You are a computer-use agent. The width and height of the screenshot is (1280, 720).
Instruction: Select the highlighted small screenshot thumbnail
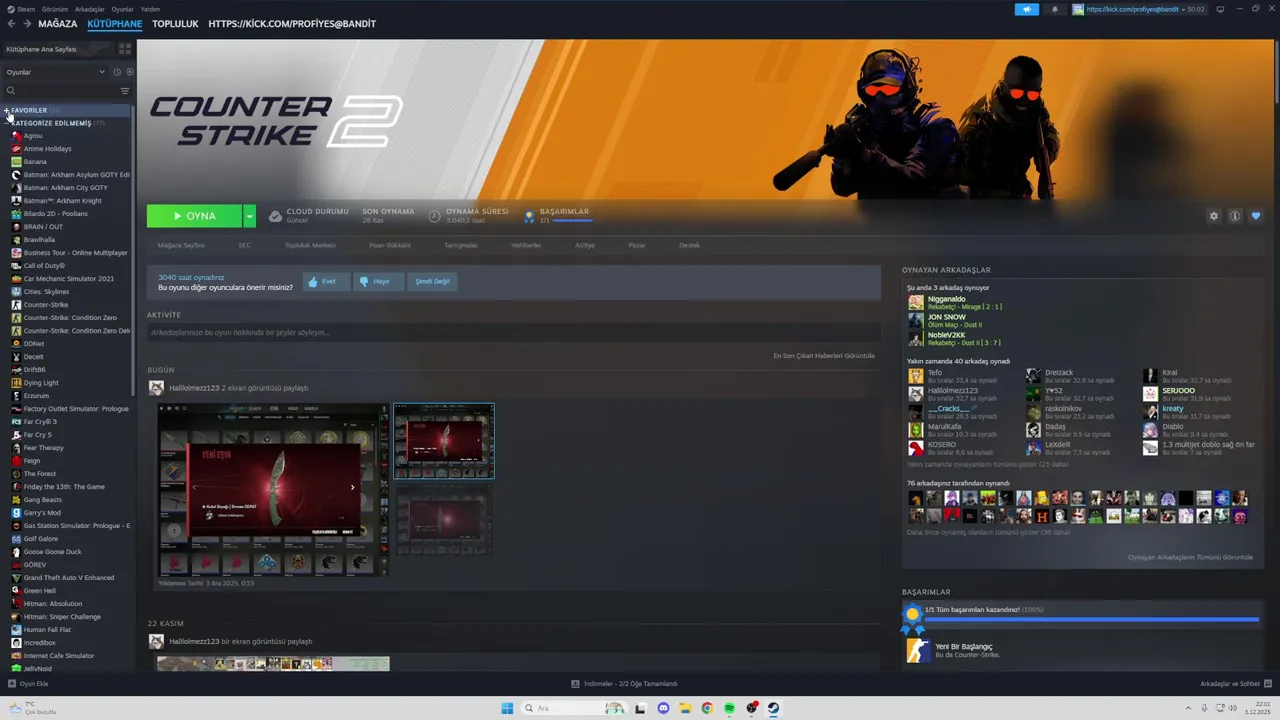coord(444,441)
